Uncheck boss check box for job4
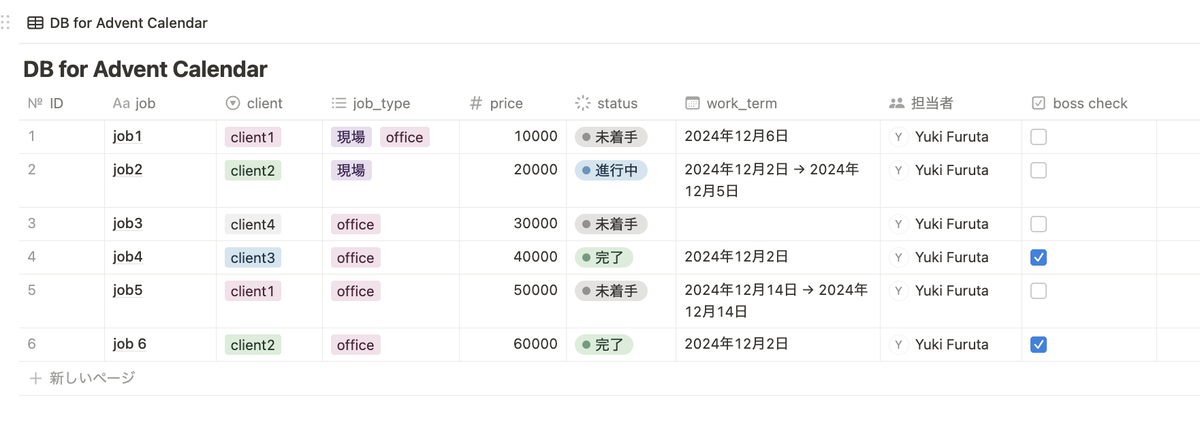Viewport: 1200px width, 425px height. point(1038,258)
